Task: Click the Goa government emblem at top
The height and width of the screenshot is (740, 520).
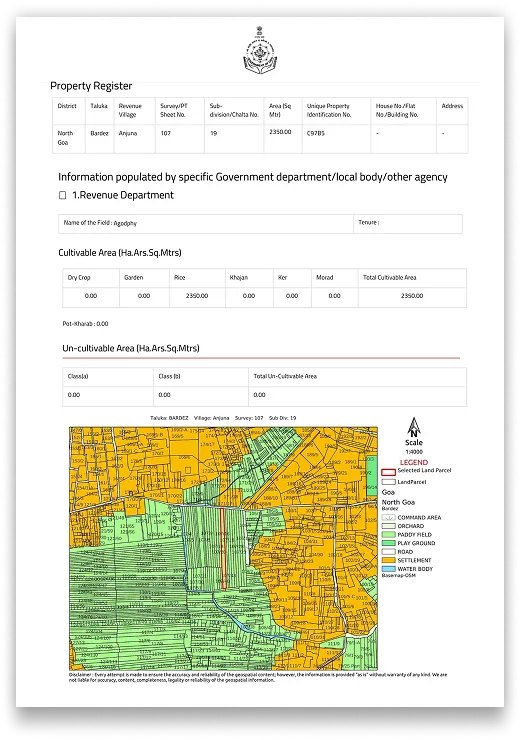Action: click(260, 50)
